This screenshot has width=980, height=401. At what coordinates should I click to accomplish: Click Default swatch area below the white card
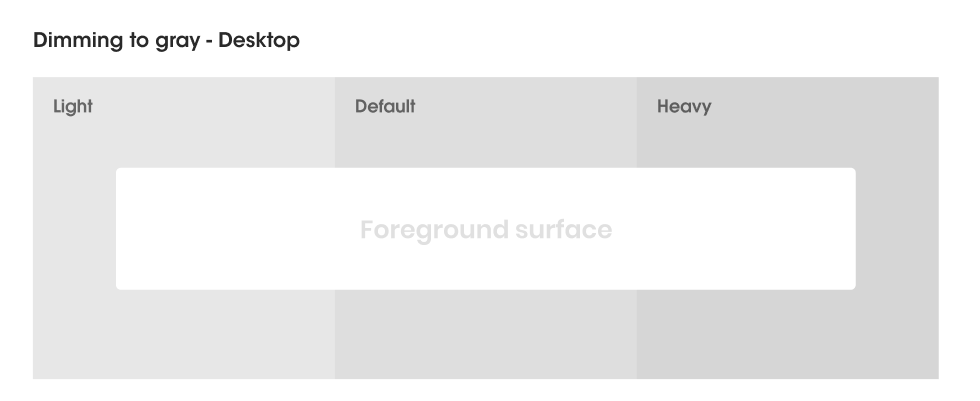pyautogui.click(x=485, y=334)
